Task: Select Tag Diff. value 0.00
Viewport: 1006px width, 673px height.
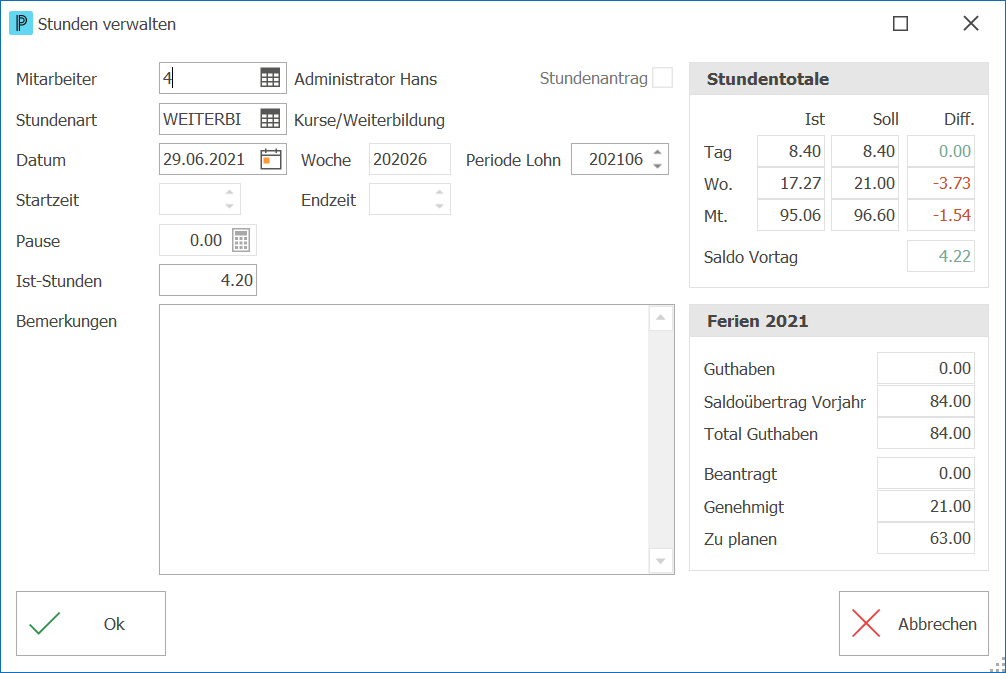Action: (x=941, y=151)
